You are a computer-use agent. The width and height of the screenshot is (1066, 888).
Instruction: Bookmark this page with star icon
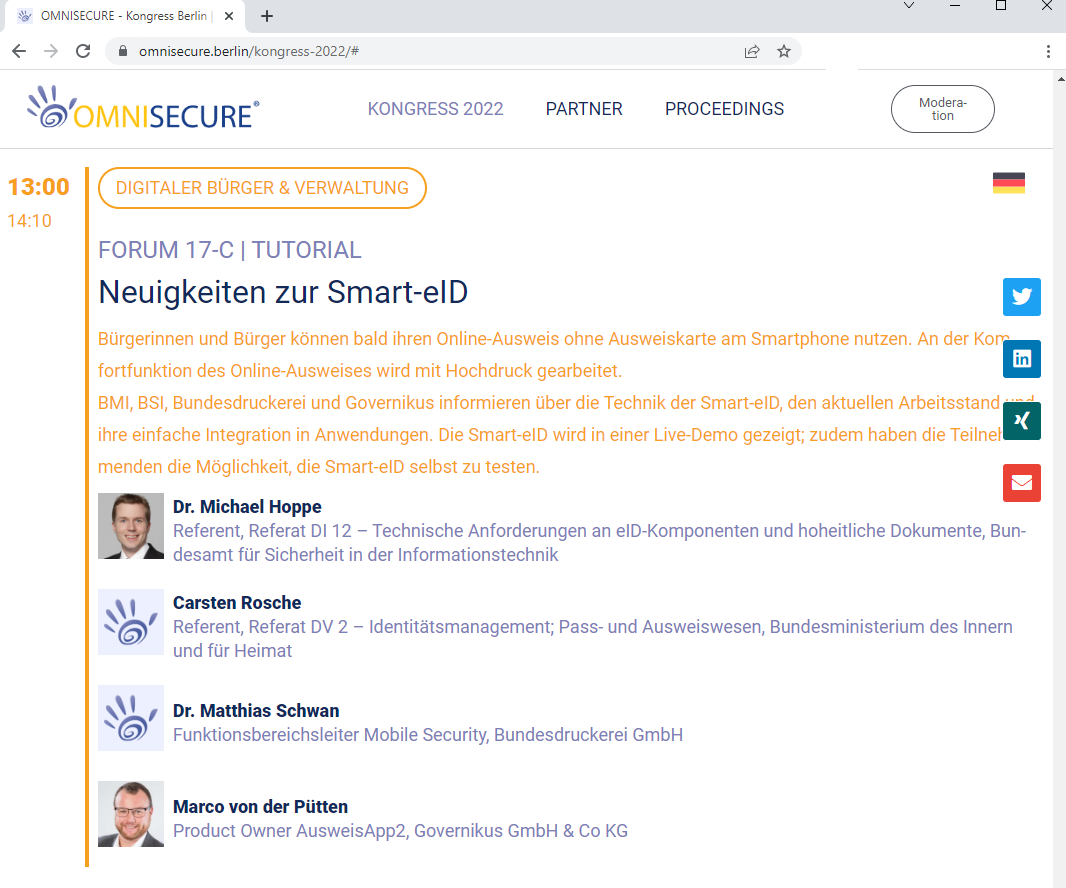tap(784, 51)
